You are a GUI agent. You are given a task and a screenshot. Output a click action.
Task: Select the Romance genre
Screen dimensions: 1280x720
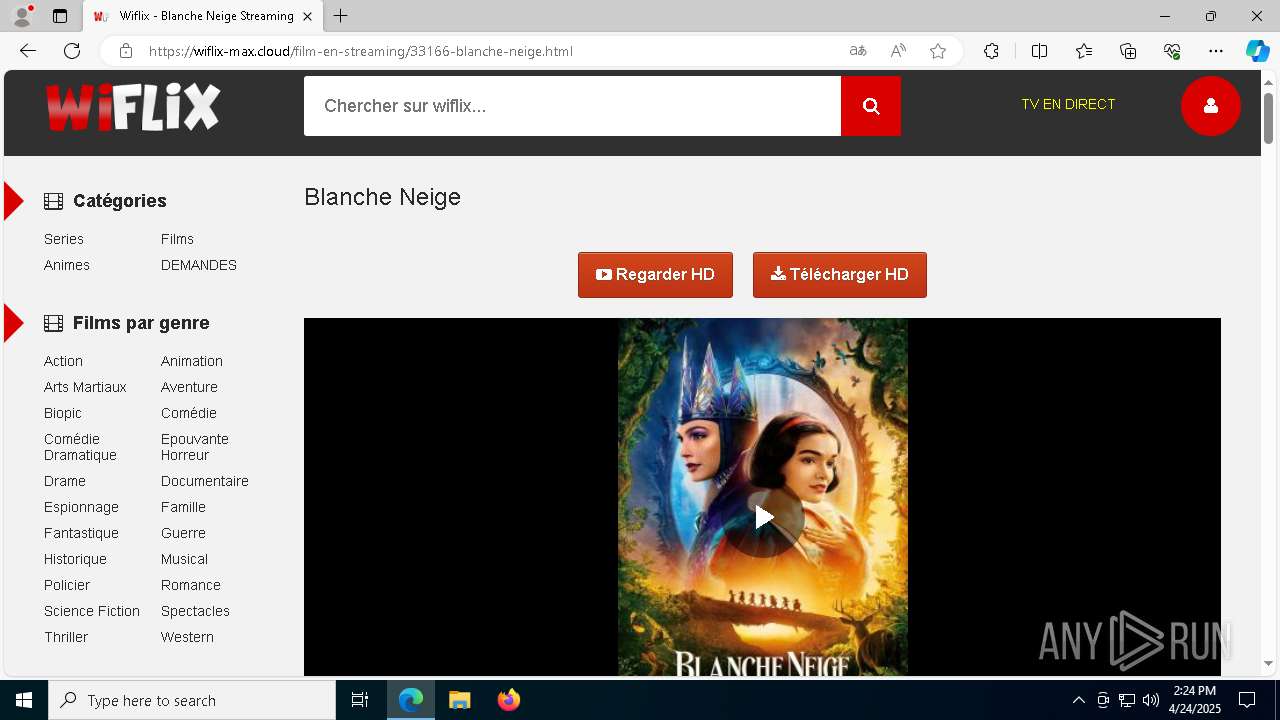[191, 585]
